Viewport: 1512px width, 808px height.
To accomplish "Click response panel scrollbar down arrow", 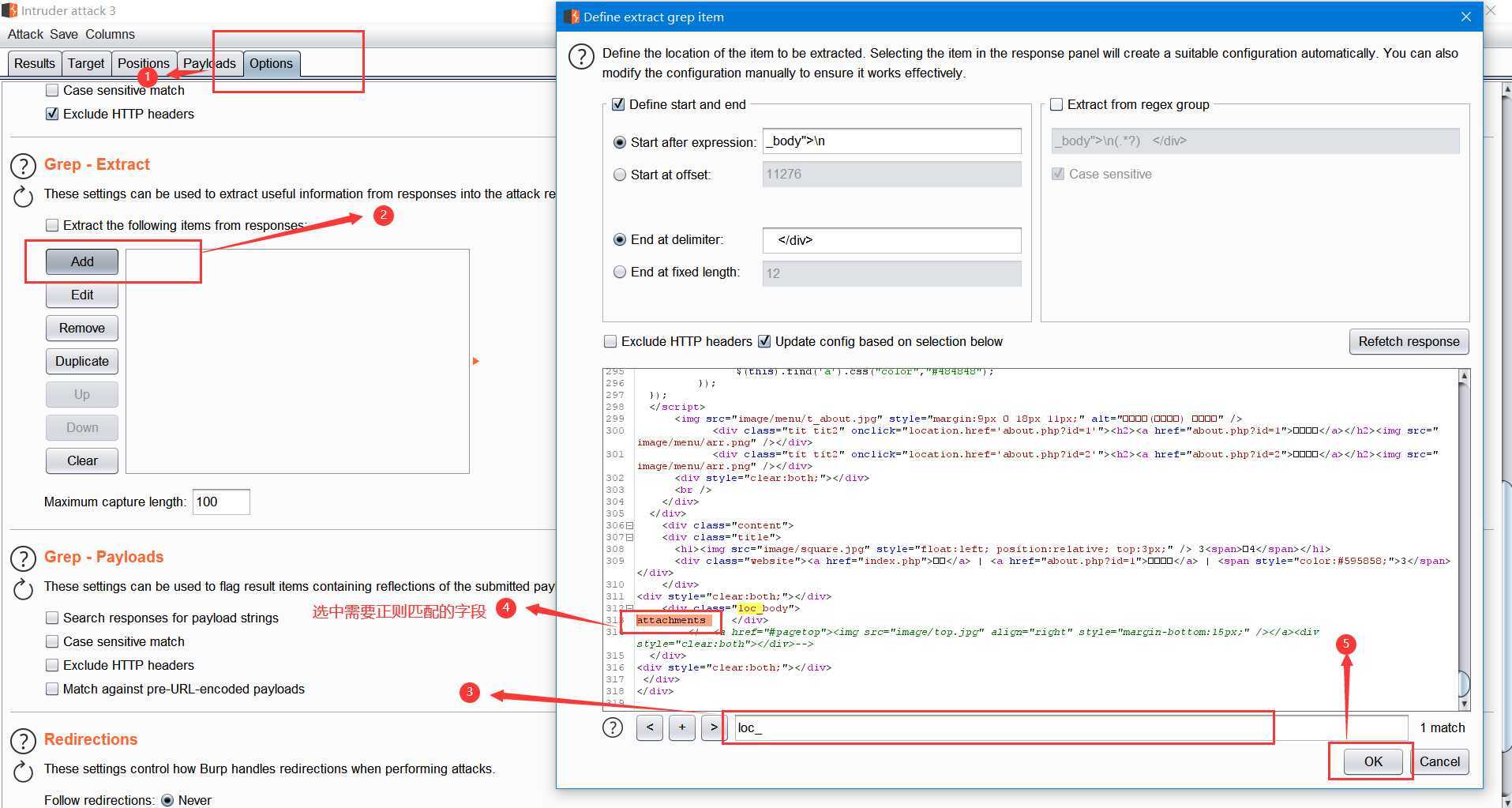I will [1464, 704].
